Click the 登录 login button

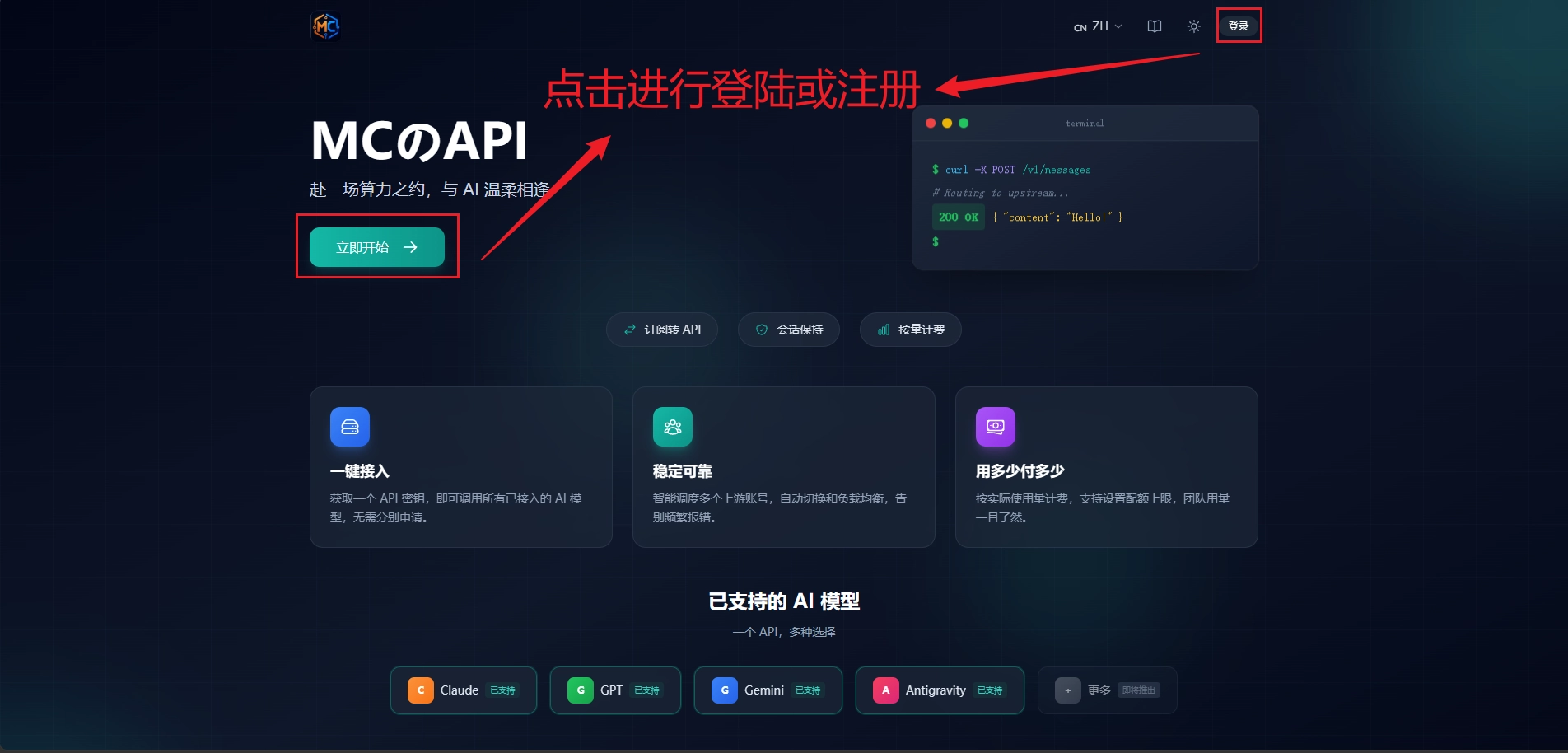click(x=1239, y=26)
